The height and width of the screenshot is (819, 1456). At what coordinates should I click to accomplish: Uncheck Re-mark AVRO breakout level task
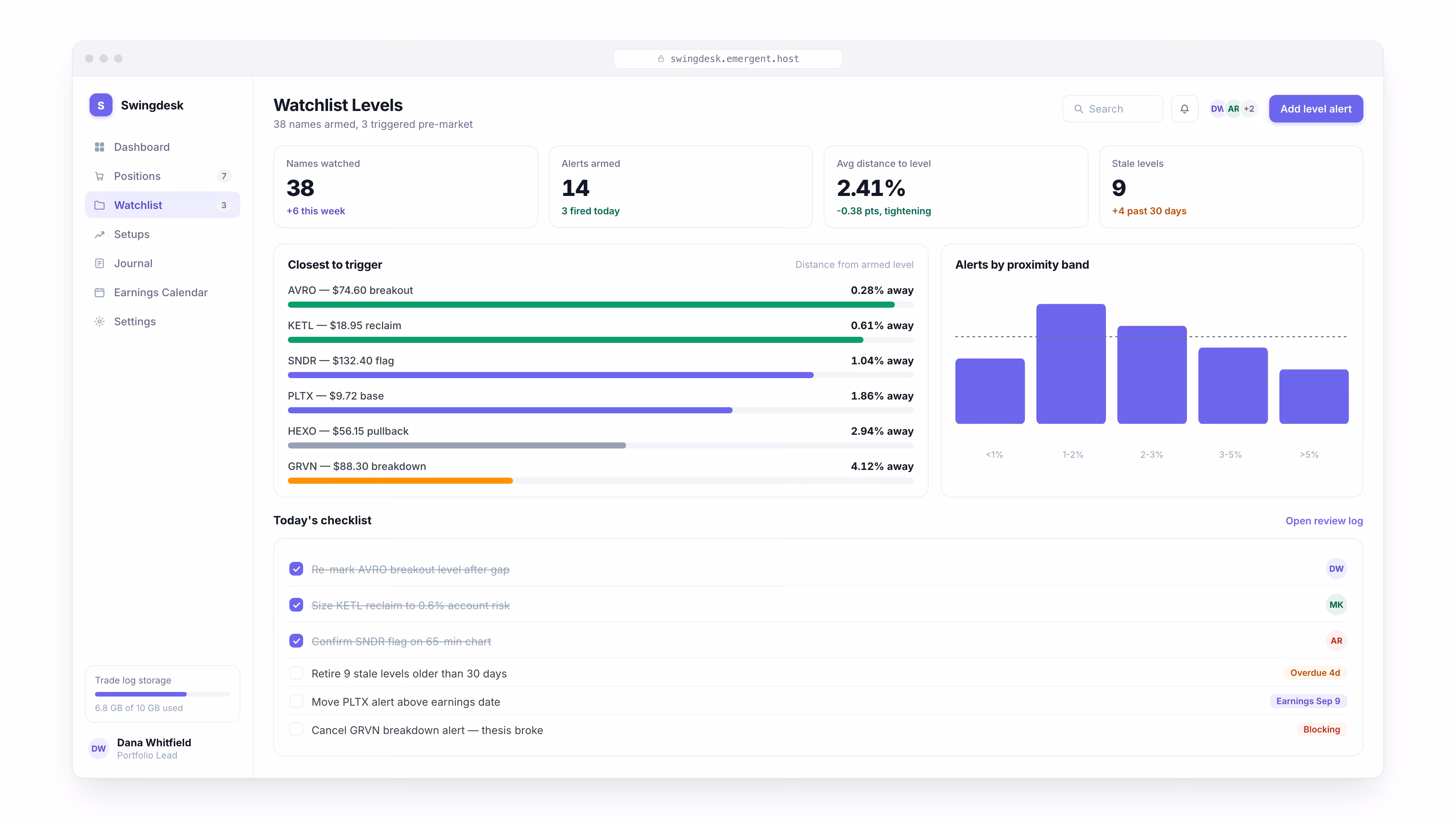click(296, 569)
